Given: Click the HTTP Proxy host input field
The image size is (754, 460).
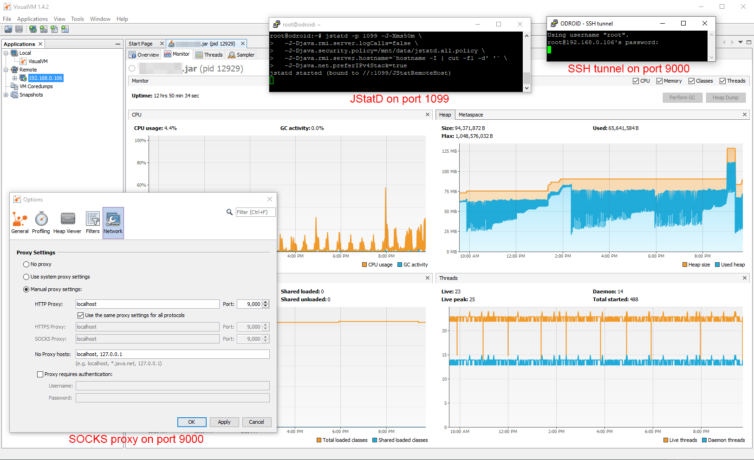Looking at the screenshot, I should pyautogui.click(x=147, y=304).
